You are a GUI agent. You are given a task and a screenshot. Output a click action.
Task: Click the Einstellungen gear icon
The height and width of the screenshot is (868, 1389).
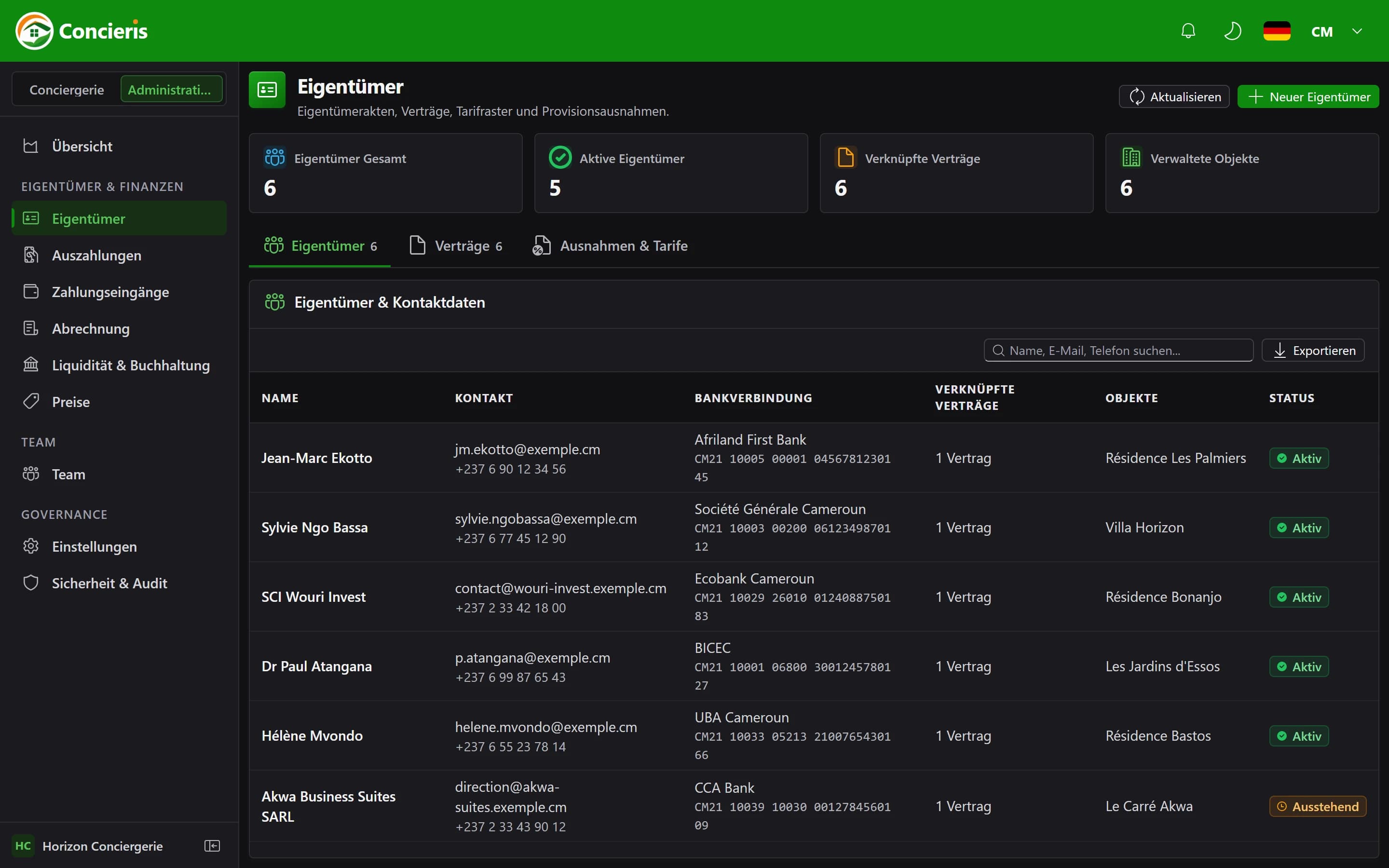pyautogui.click(x=31, y=546)
